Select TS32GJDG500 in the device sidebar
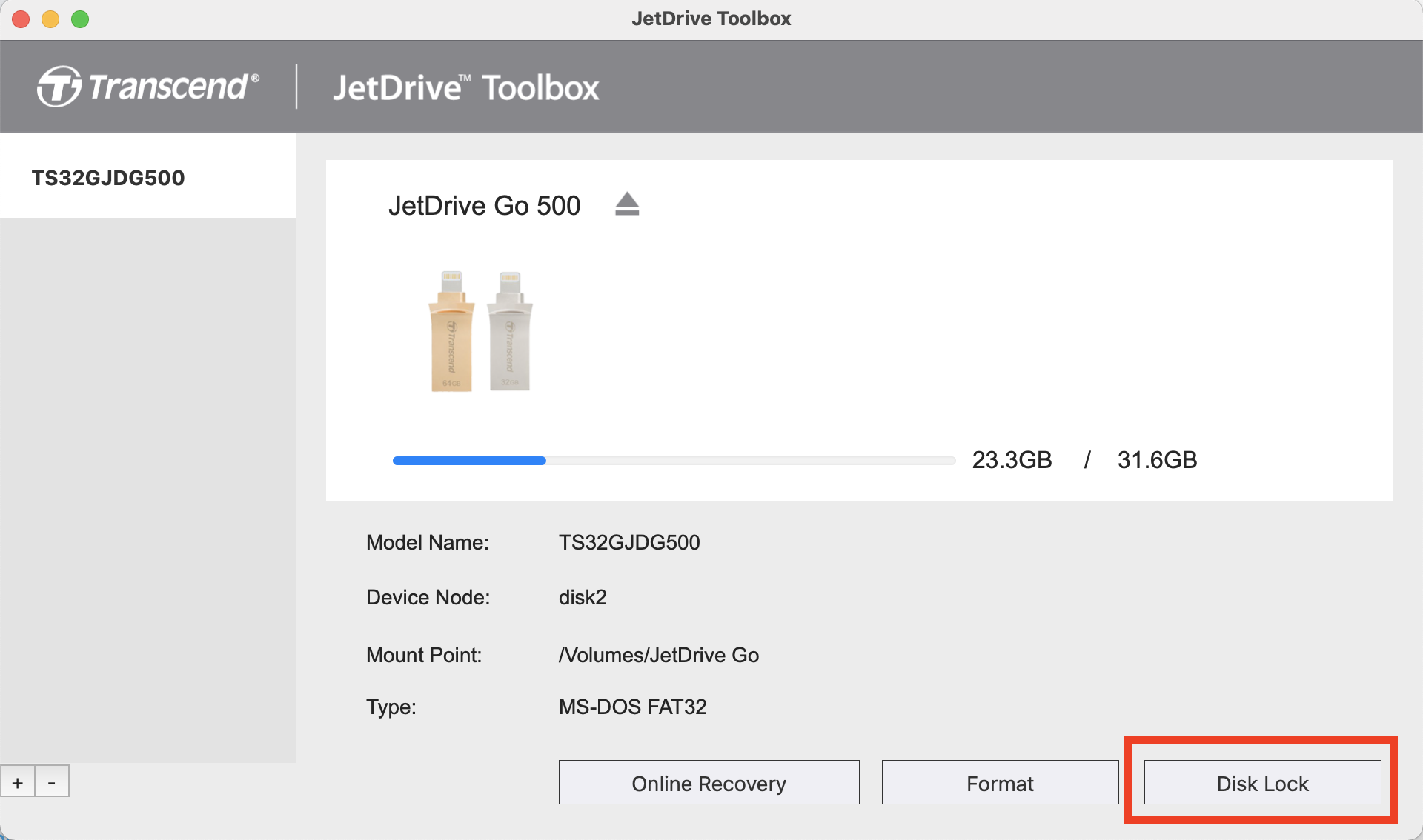This screenshot has height=840, width=1423. coord(148,177)
